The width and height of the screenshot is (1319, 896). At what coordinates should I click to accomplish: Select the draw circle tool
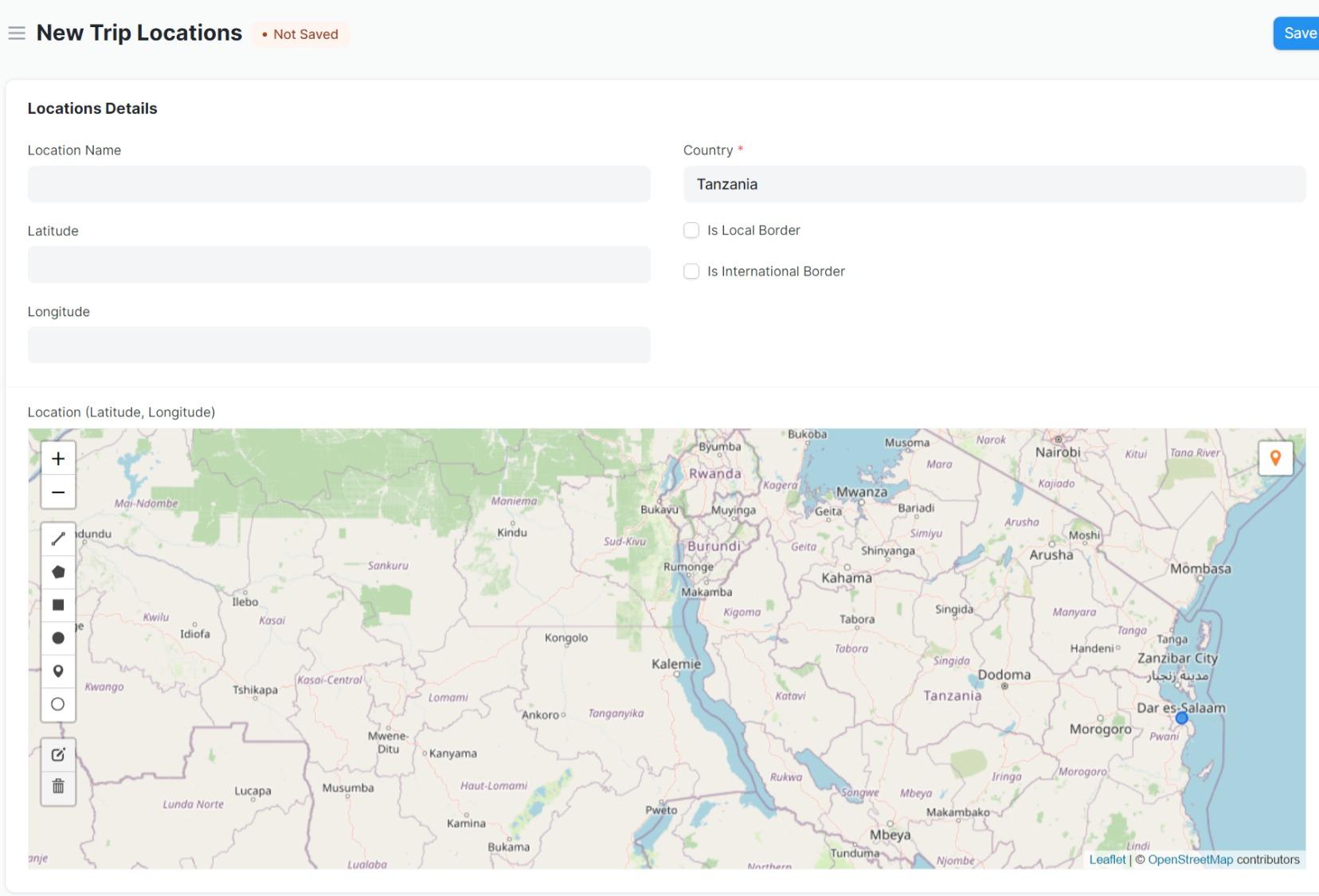[x=58, y=638]
